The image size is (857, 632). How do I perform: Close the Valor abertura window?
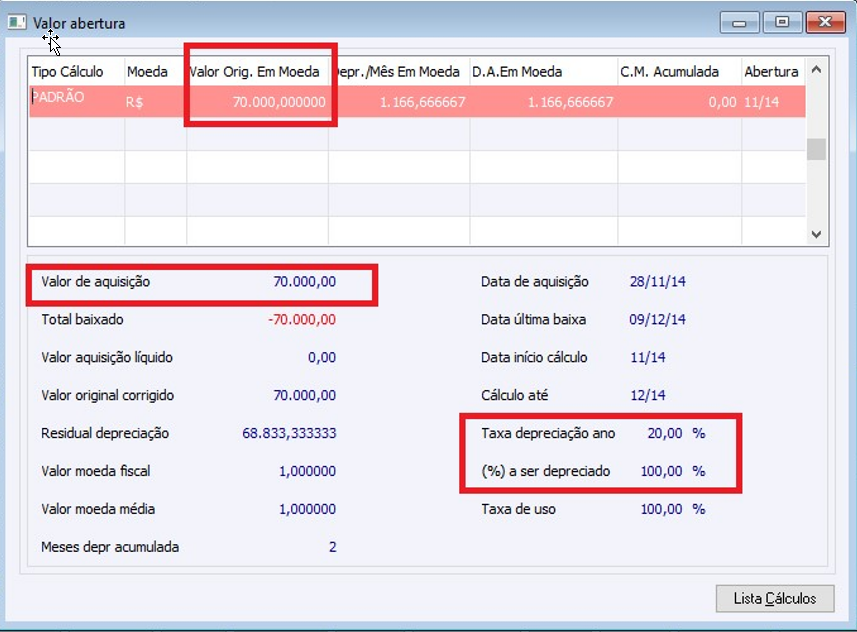point(825,22)
